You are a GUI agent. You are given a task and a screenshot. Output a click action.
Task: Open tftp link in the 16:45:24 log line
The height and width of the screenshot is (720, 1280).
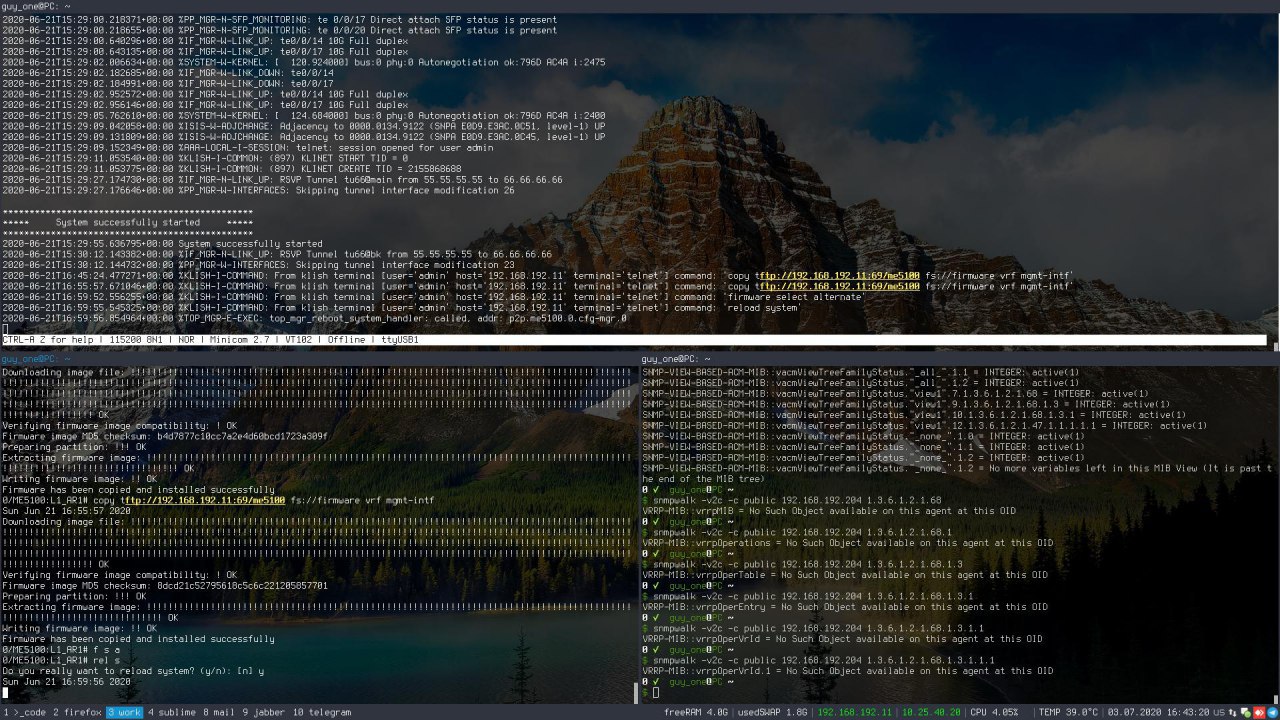839,275
